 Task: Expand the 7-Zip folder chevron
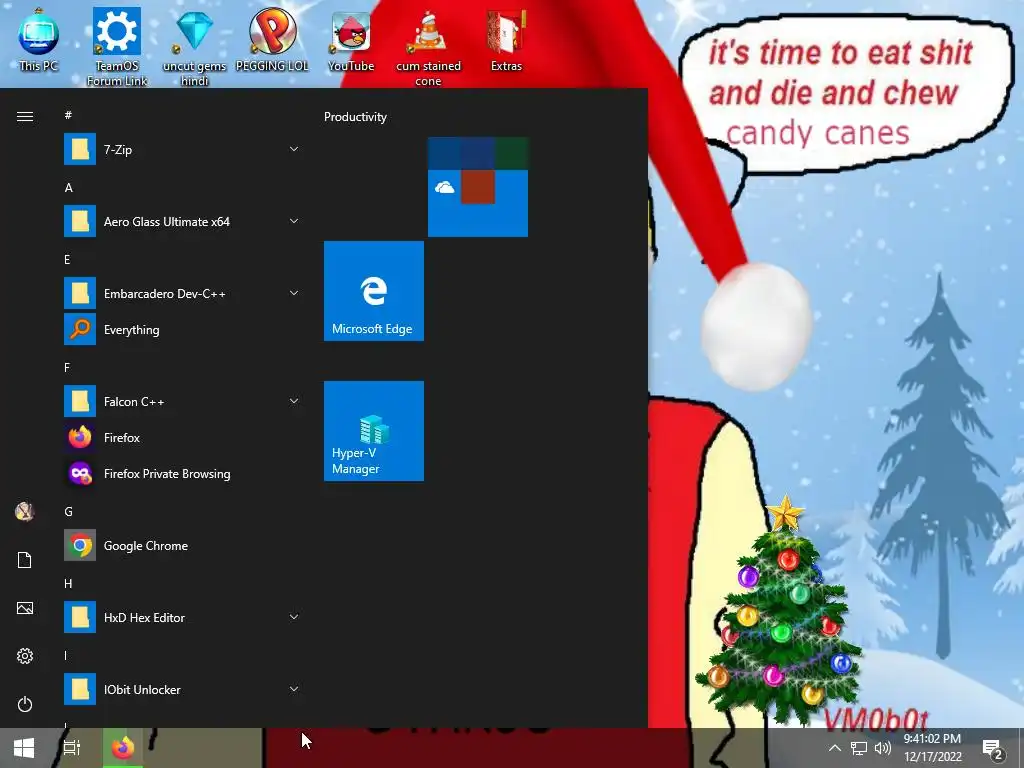294,149
